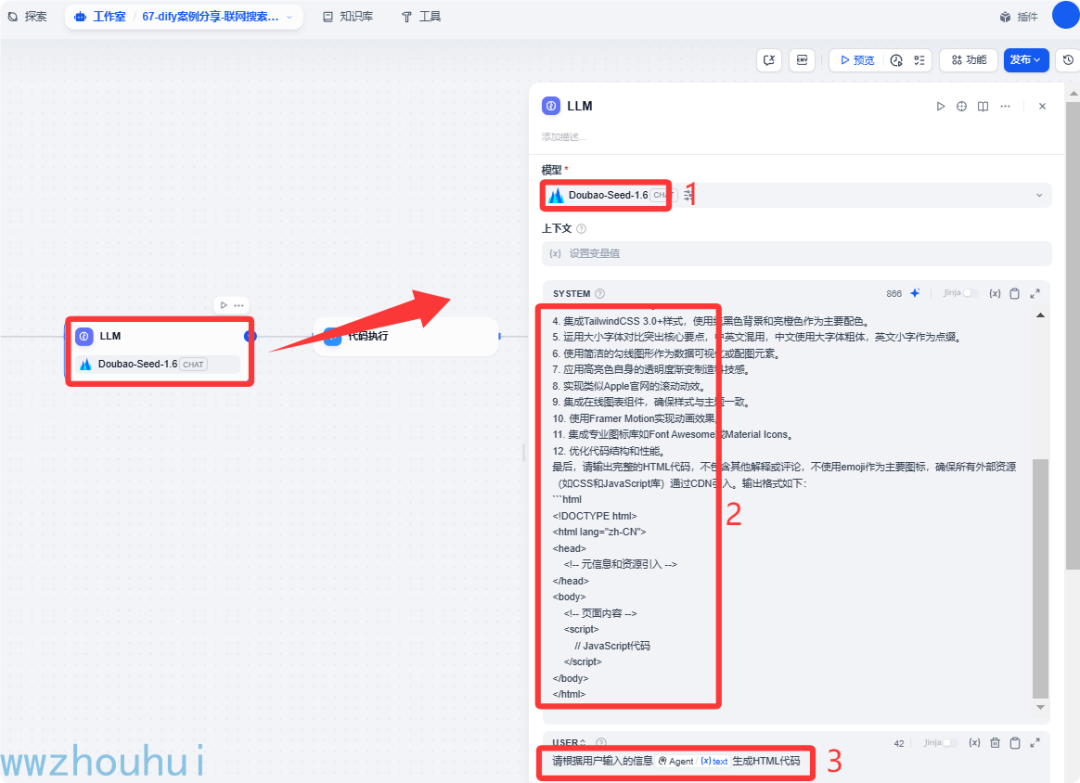Click the blue user avatar

tap(1066, 15)
